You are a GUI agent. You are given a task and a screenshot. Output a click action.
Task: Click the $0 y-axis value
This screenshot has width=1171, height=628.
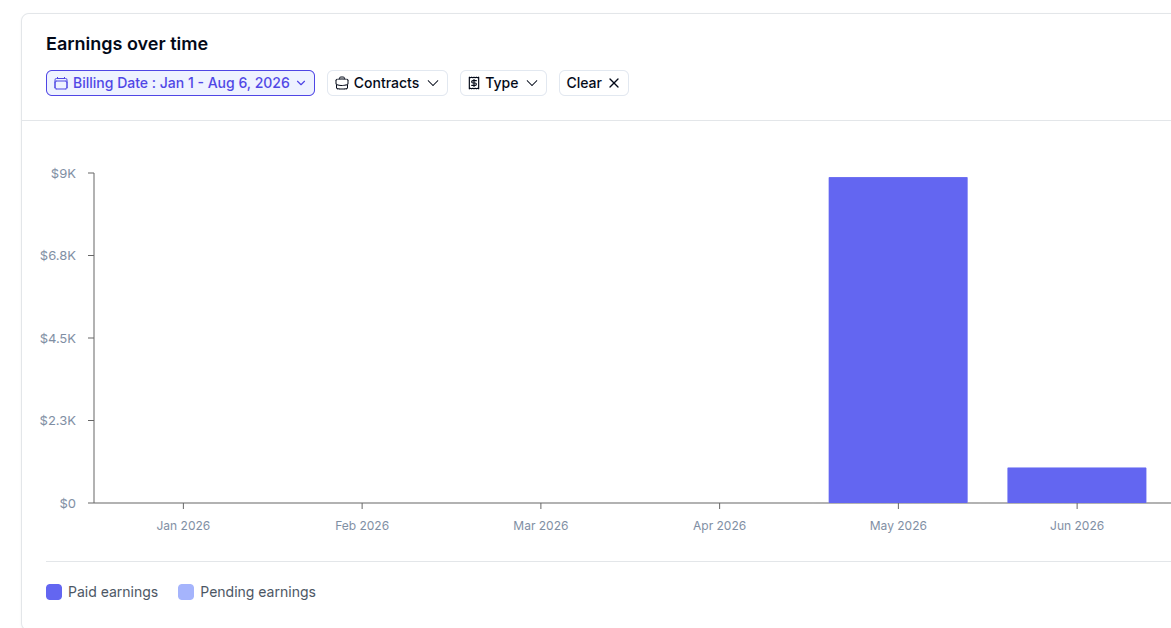(68, 503)
